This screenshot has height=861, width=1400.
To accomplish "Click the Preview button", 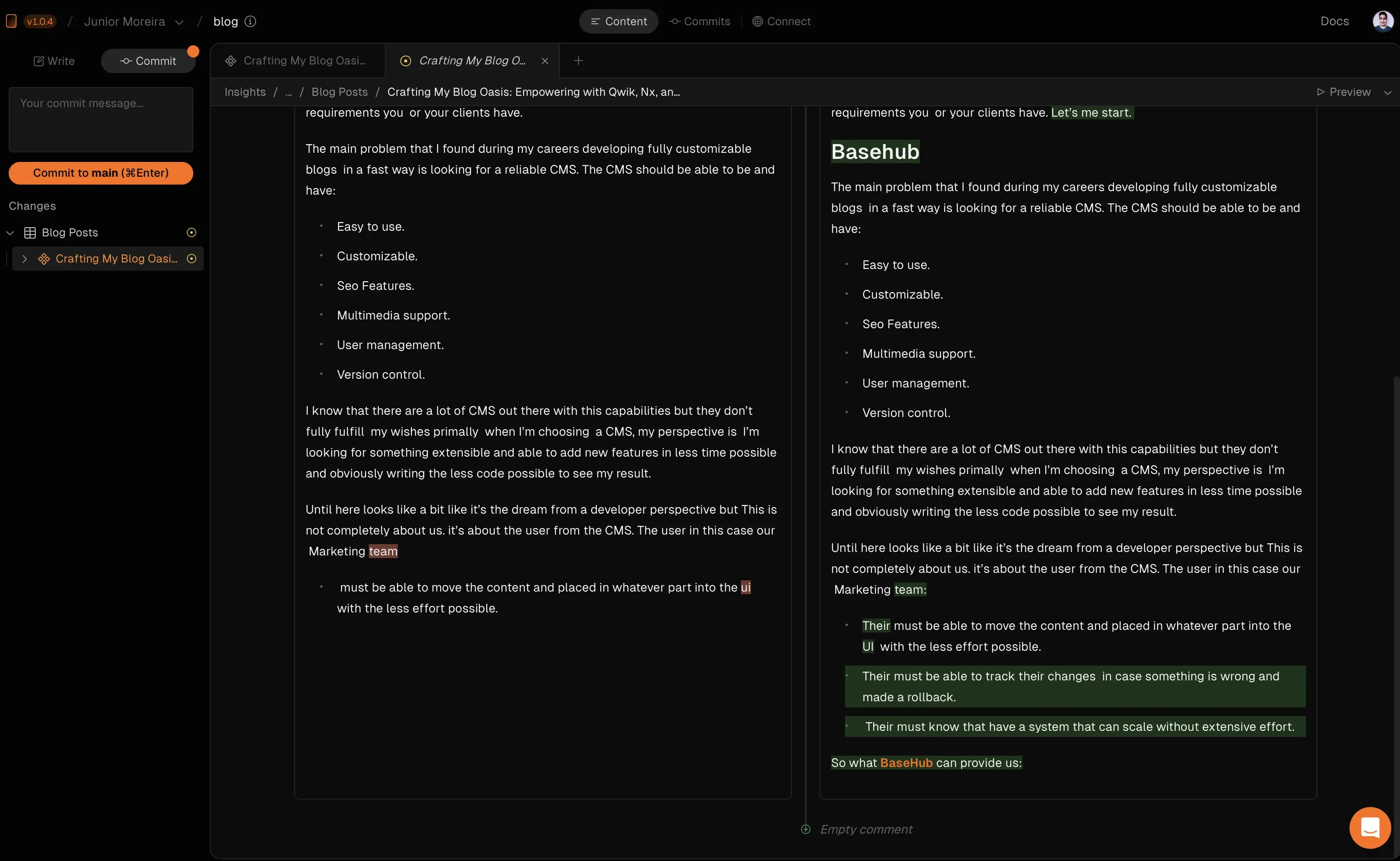I will coord(1344,92).
